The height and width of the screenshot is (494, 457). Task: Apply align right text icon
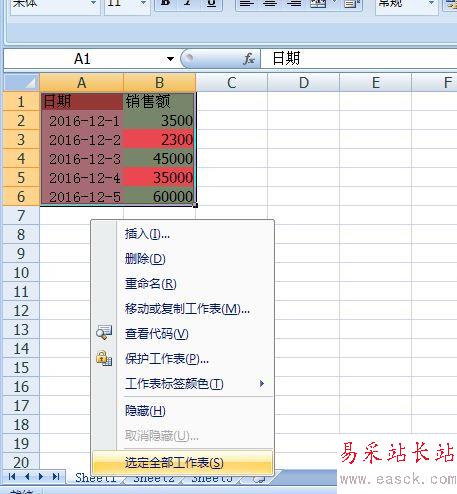click(x=294, y=3)
